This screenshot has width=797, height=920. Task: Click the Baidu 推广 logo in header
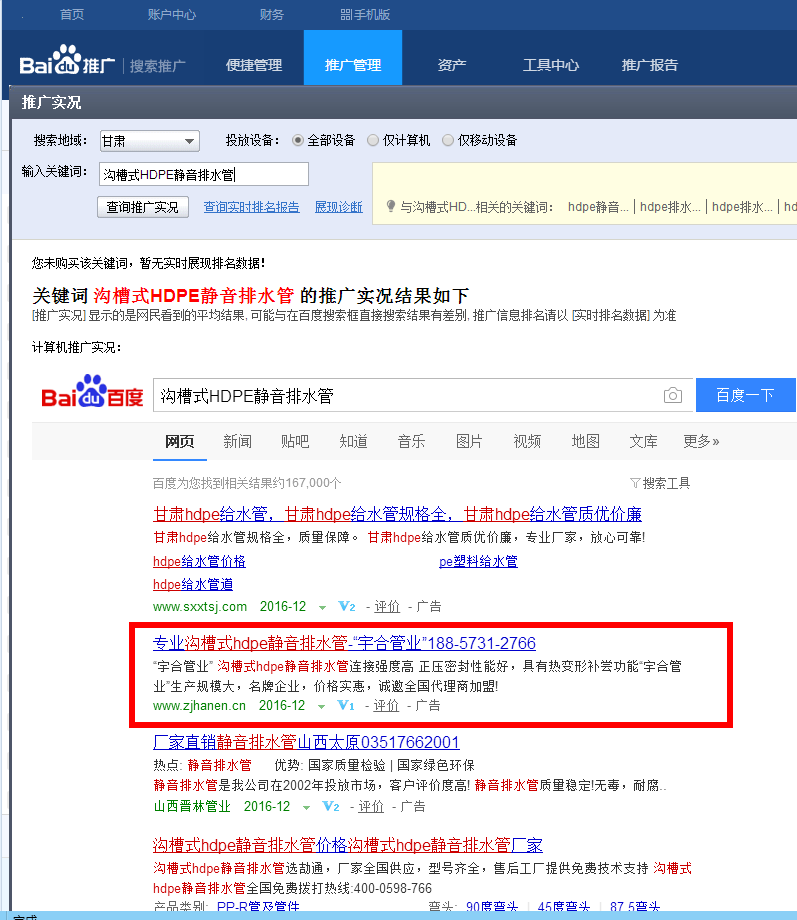click(x=67, y=60)
